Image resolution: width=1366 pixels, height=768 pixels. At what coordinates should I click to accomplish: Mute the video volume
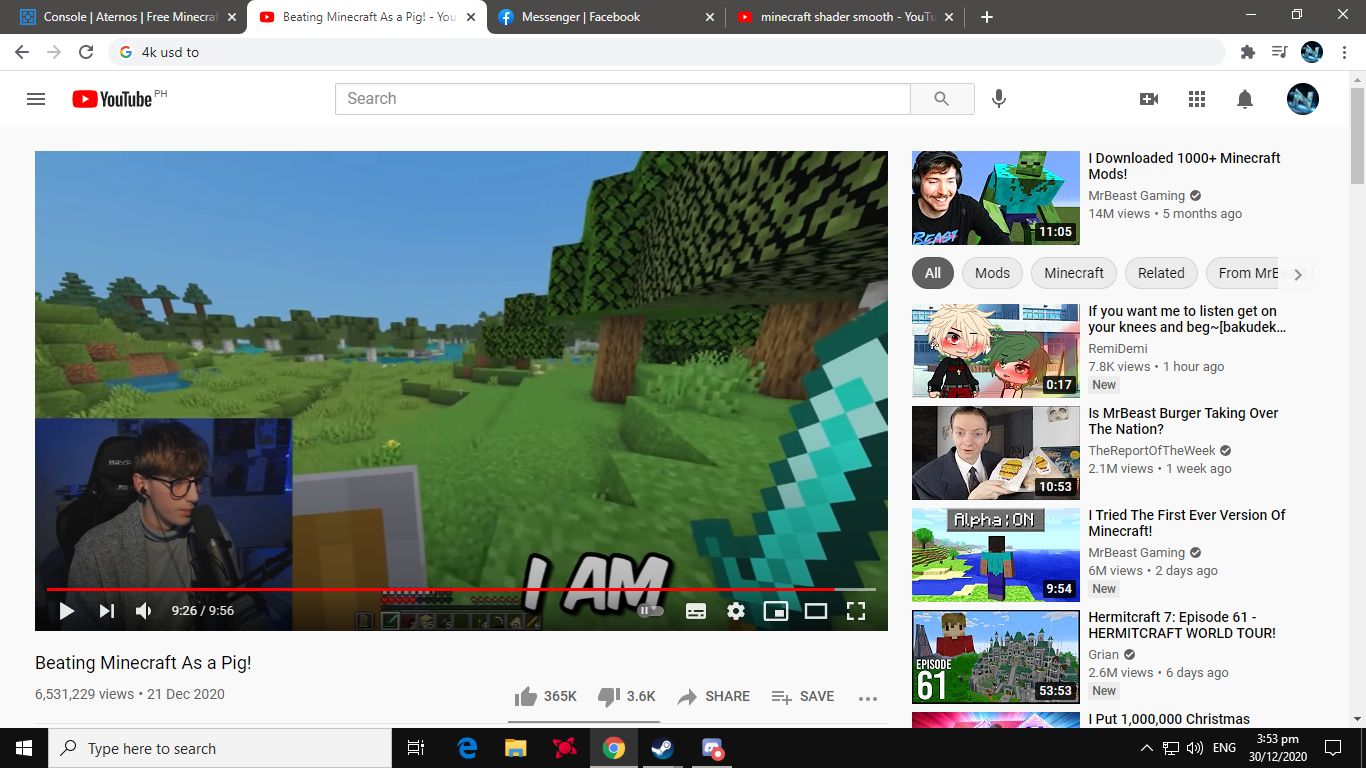point(142,610)
